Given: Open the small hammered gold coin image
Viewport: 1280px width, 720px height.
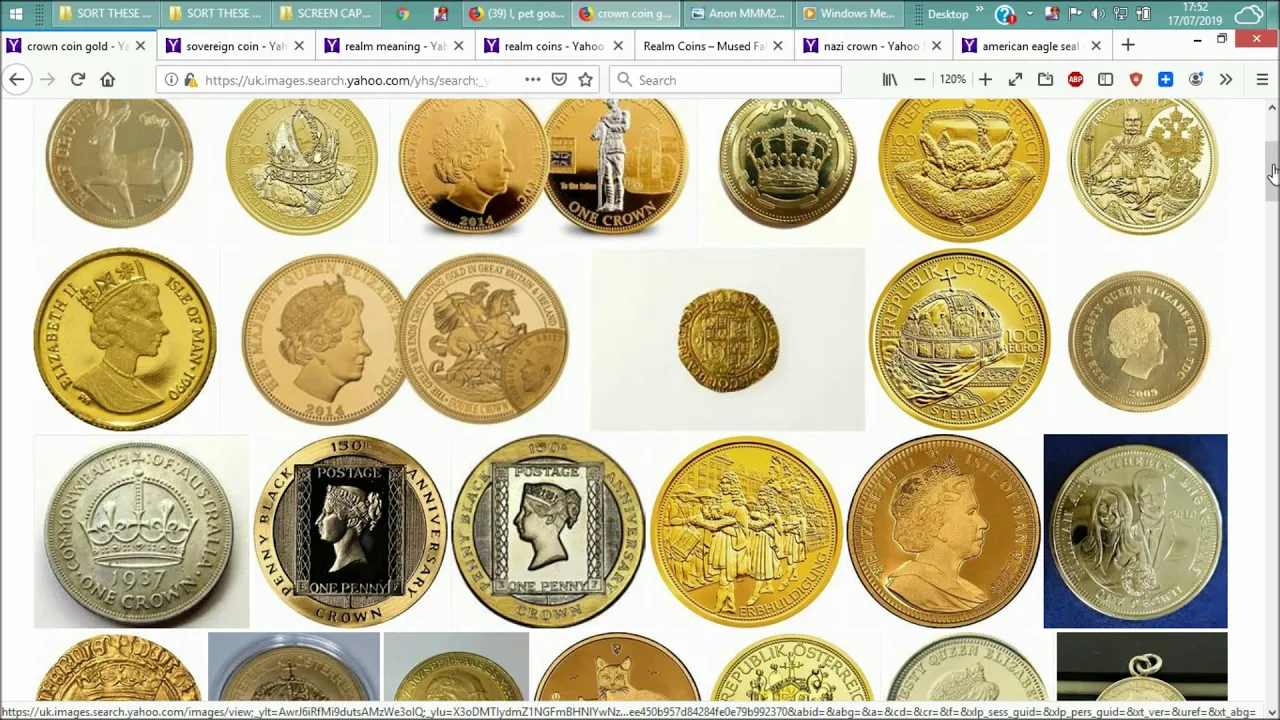Looking at the screenshot, I should pos(727,340).
